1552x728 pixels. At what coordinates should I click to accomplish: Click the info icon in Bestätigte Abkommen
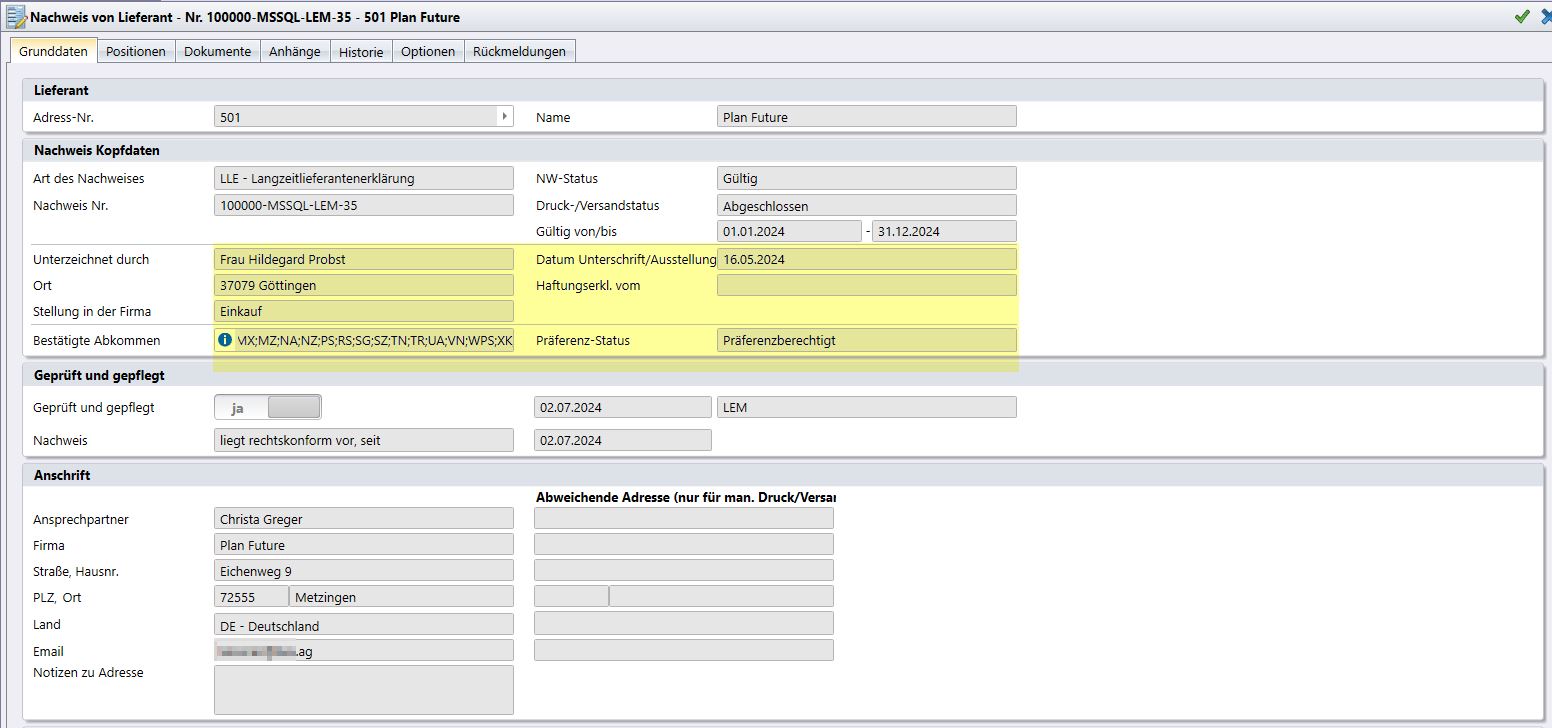tap(225, 340)
